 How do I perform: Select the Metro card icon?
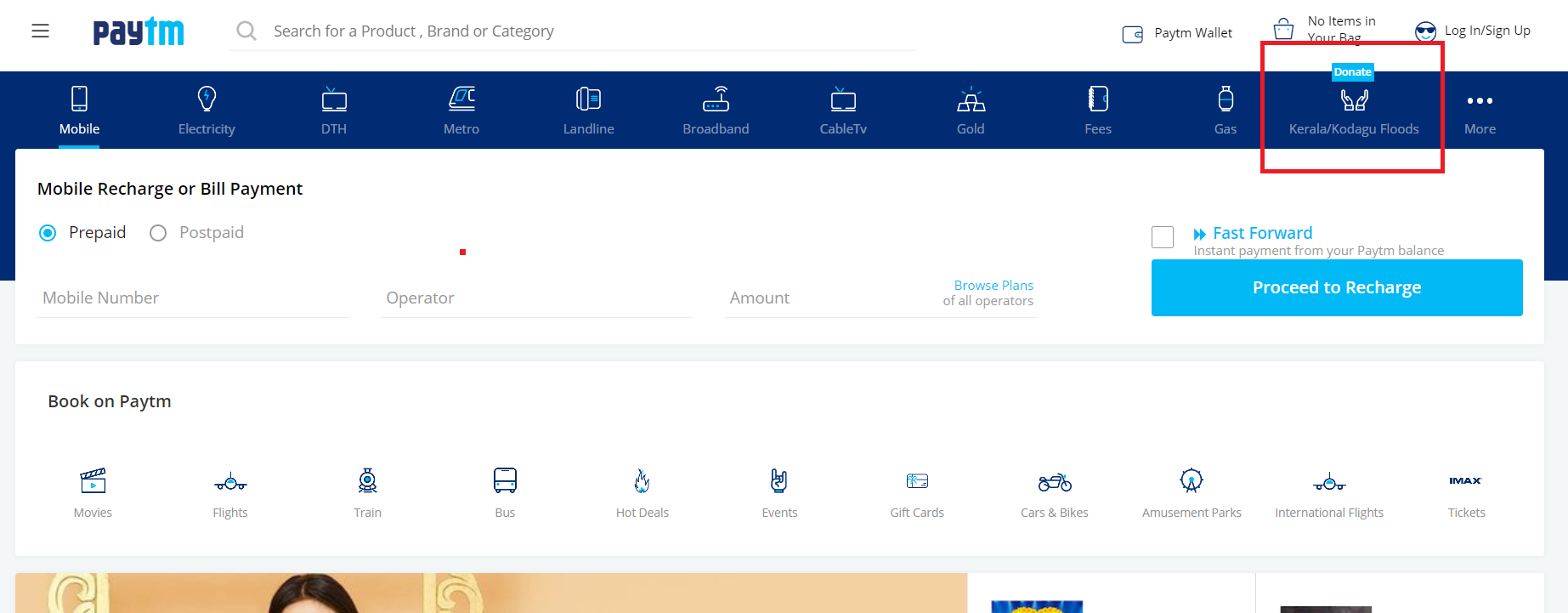(461, 99)
